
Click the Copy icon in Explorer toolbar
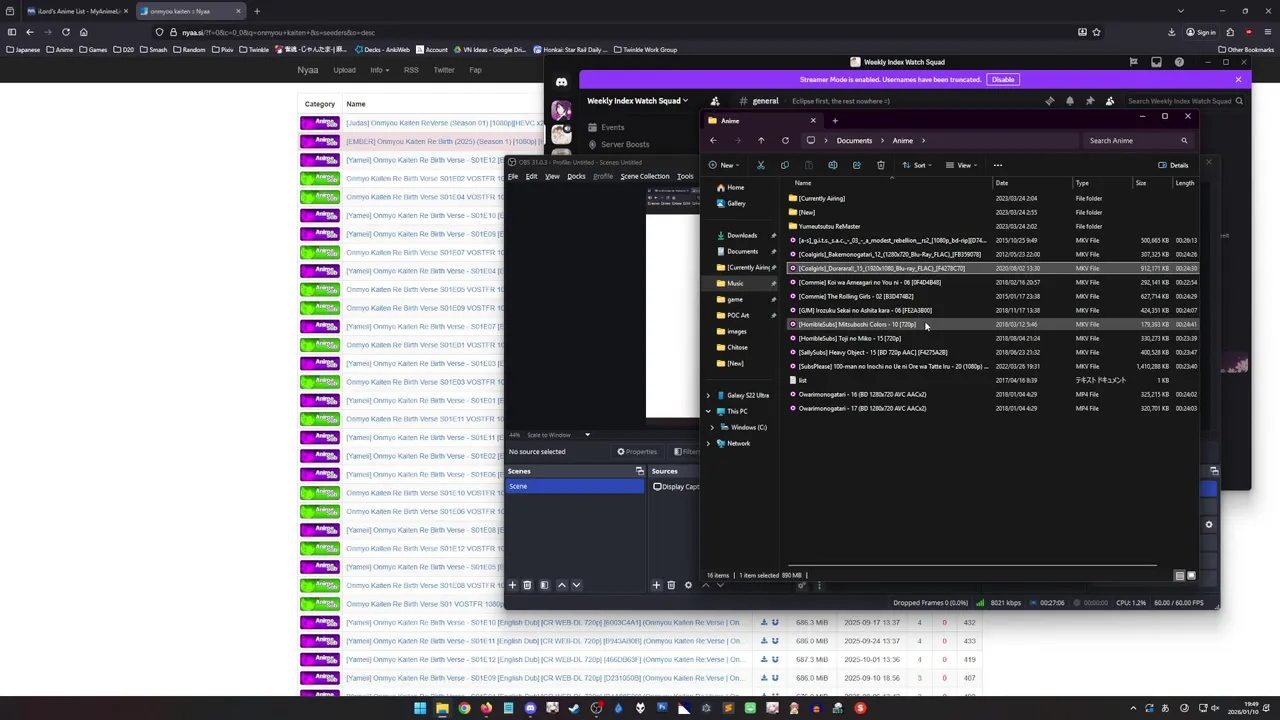[785, 165]
